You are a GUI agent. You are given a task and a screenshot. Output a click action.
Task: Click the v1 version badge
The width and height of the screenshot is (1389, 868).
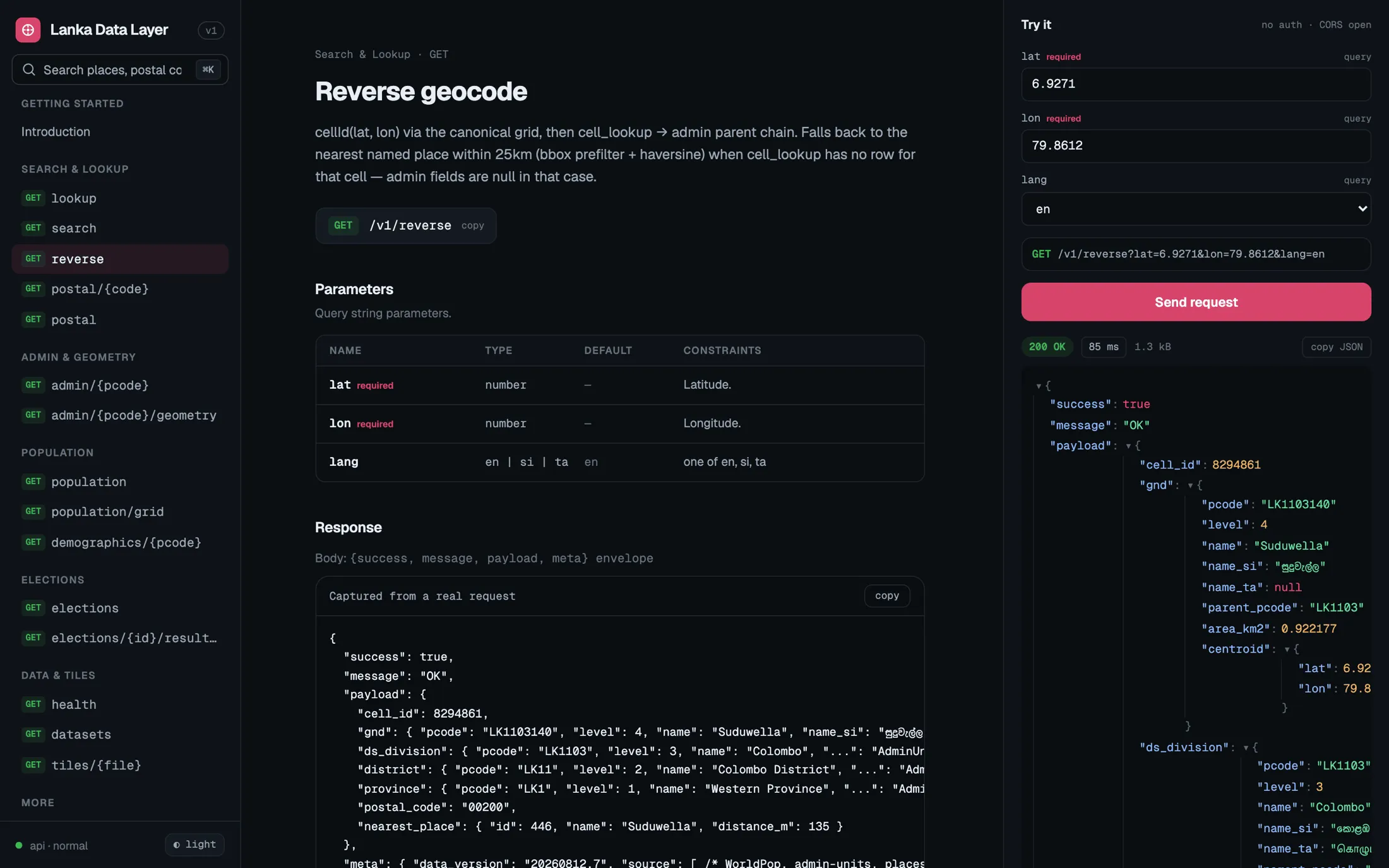(x=211, y=30)
